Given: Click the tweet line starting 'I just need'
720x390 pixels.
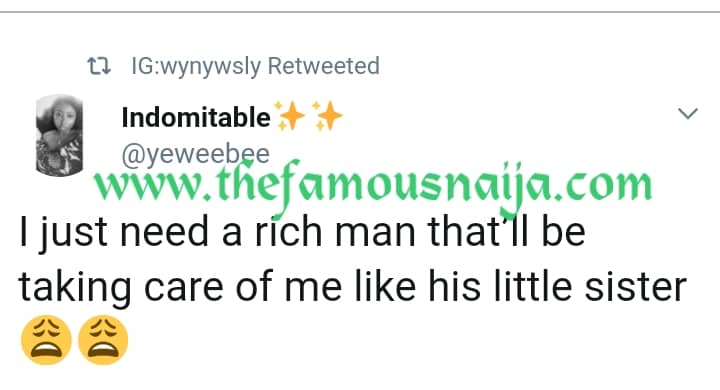Looking at the screenshot, I should click(302, 233).
